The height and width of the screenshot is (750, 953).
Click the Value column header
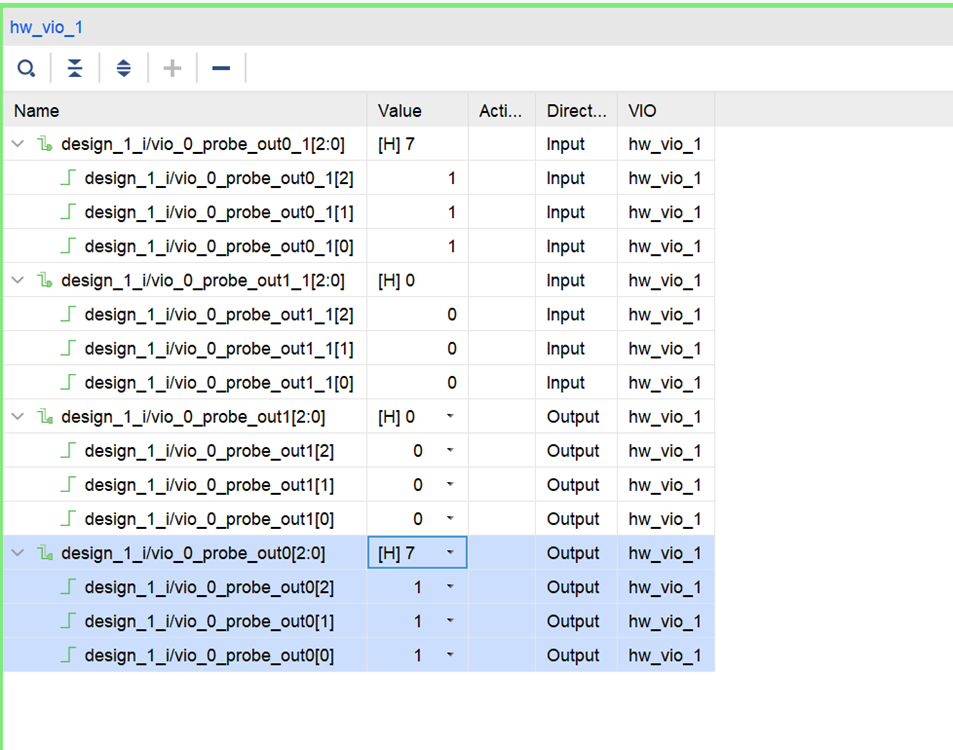tap(400, 111)
